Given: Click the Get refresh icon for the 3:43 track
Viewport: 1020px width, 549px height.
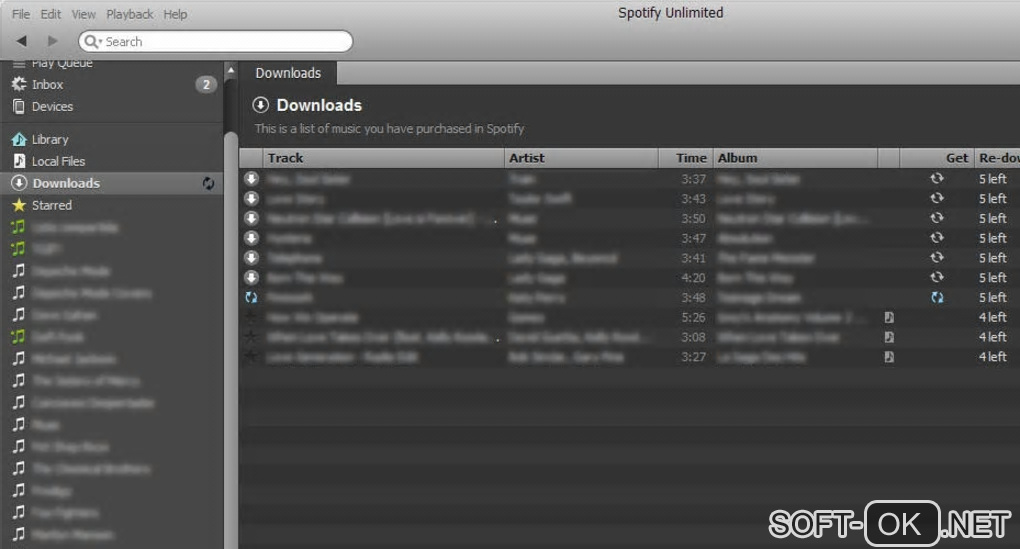Looking at the screenshot, I should [x=937, y=198].
